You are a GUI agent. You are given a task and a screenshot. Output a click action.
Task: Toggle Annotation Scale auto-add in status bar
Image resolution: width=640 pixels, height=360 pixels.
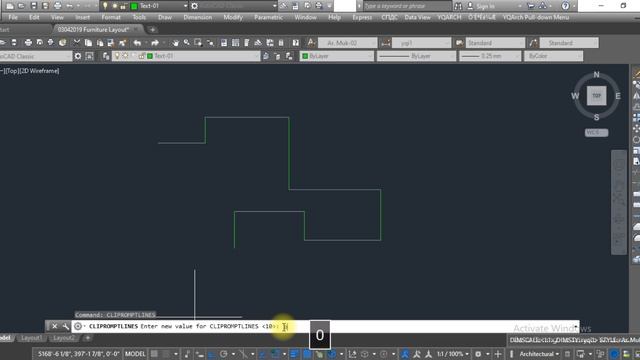[416, 354]
